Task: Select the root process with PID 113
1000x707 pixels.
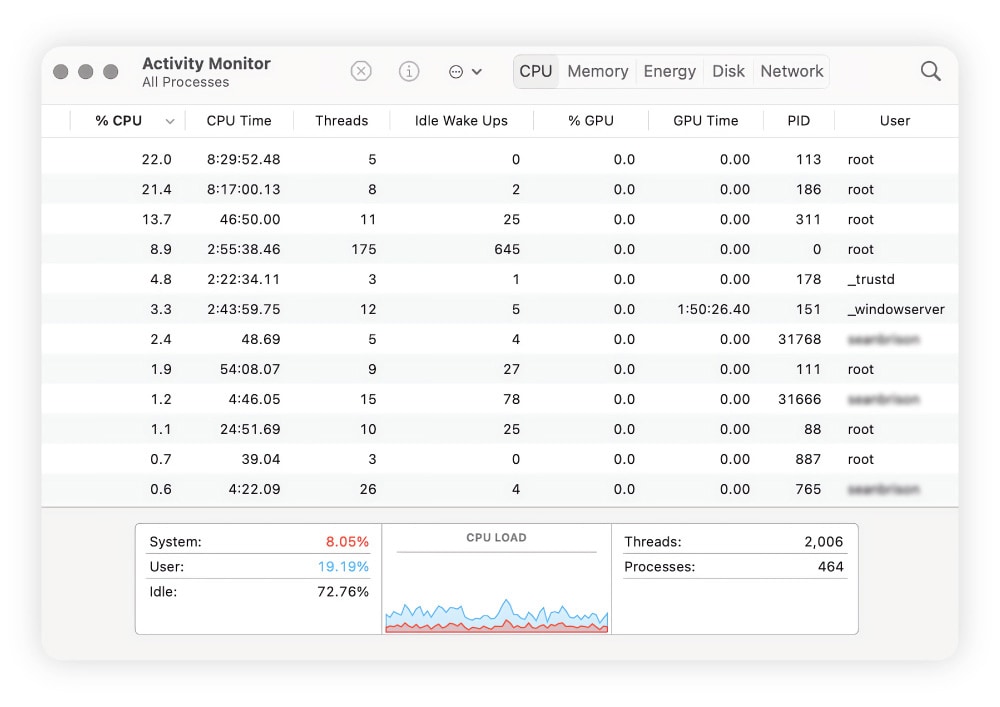Action: tap(500, 159)
